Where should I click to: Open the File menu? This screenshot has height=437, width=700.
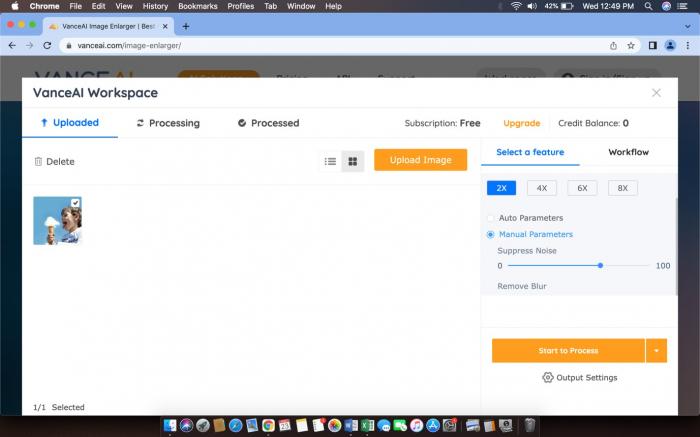[x=75, y=6]
